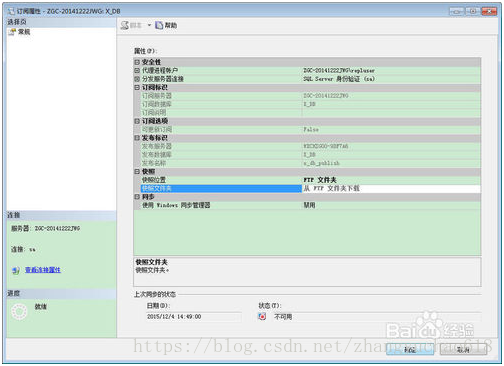Viewport: 504px width, 366px height.
Task: Maximize the subscription properties window
Action: point(473,11)
